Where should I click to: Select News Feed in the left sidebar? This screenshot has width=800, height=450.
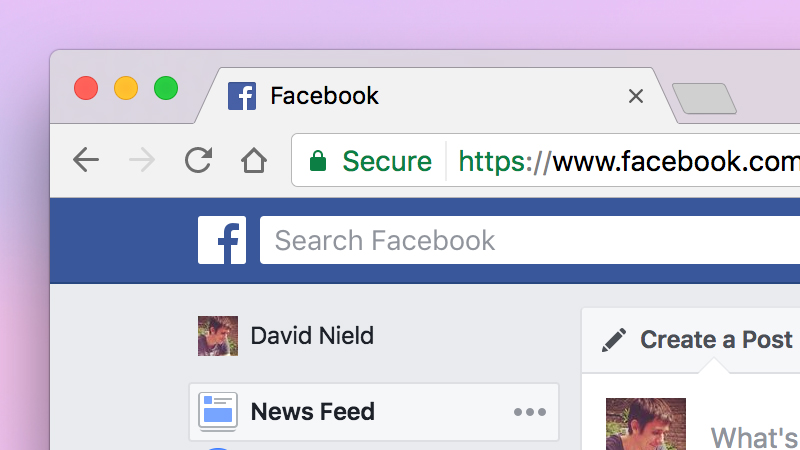[x=374, y=412]
